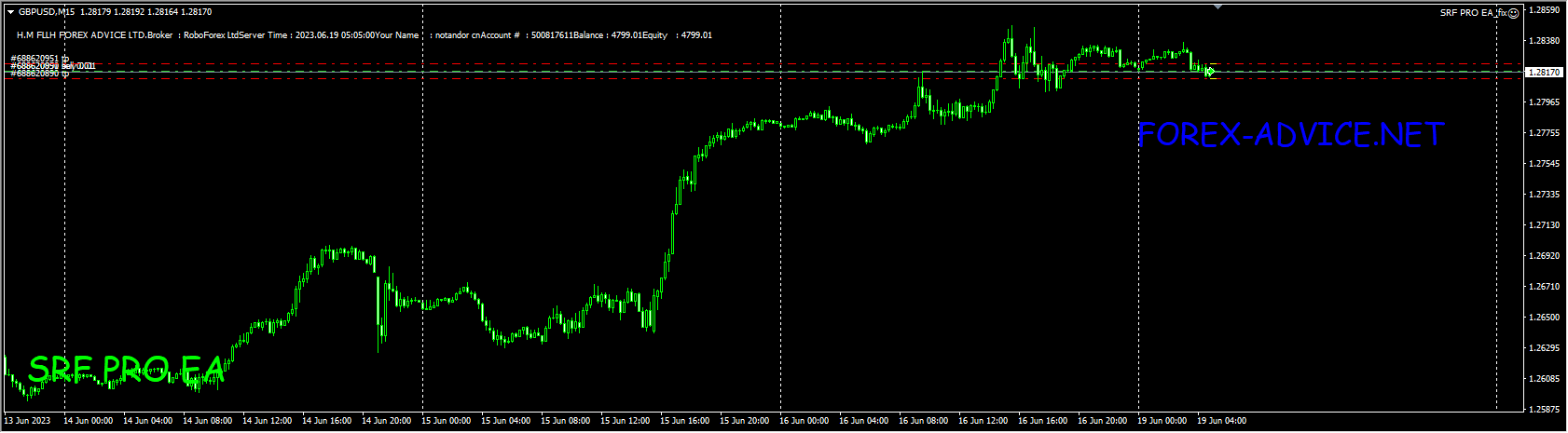
Task: Click the Your Name notandor cn text
Action: (x=428, y=35)
